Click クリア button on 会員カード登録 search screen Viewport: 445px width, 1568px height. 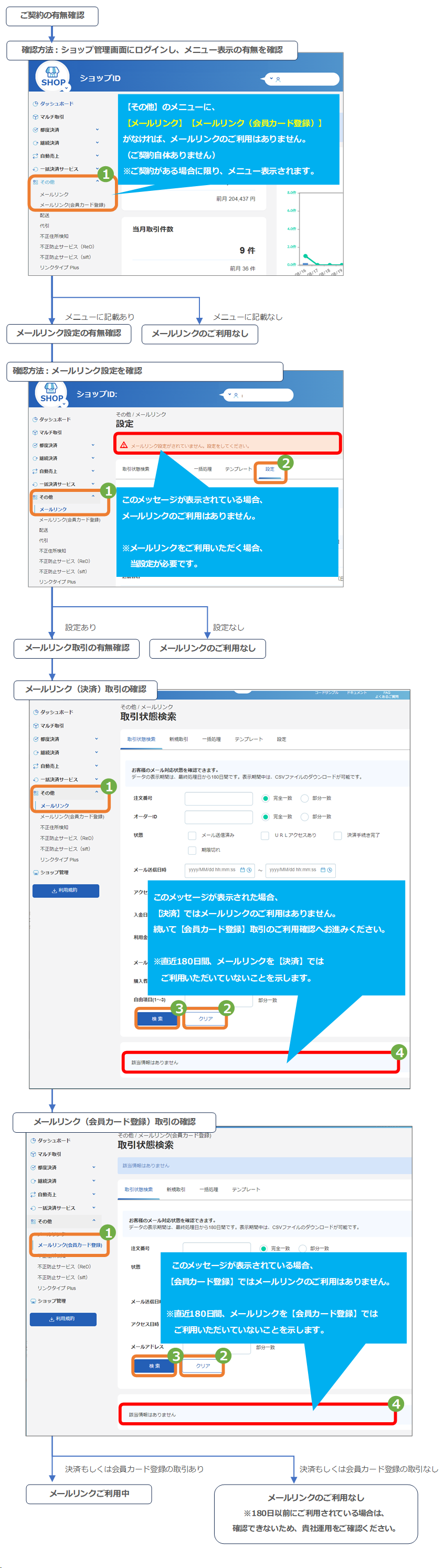tap(203, 1367)
